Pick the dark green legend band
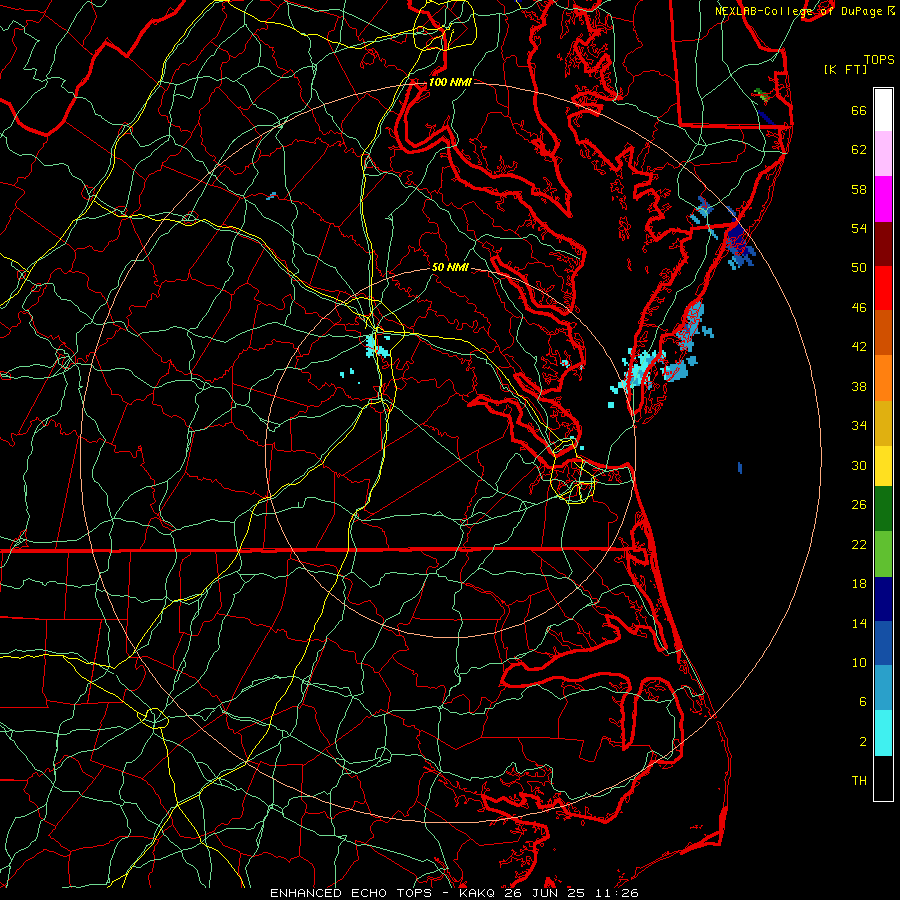This screenshot has width=900, height=900. 883,509
